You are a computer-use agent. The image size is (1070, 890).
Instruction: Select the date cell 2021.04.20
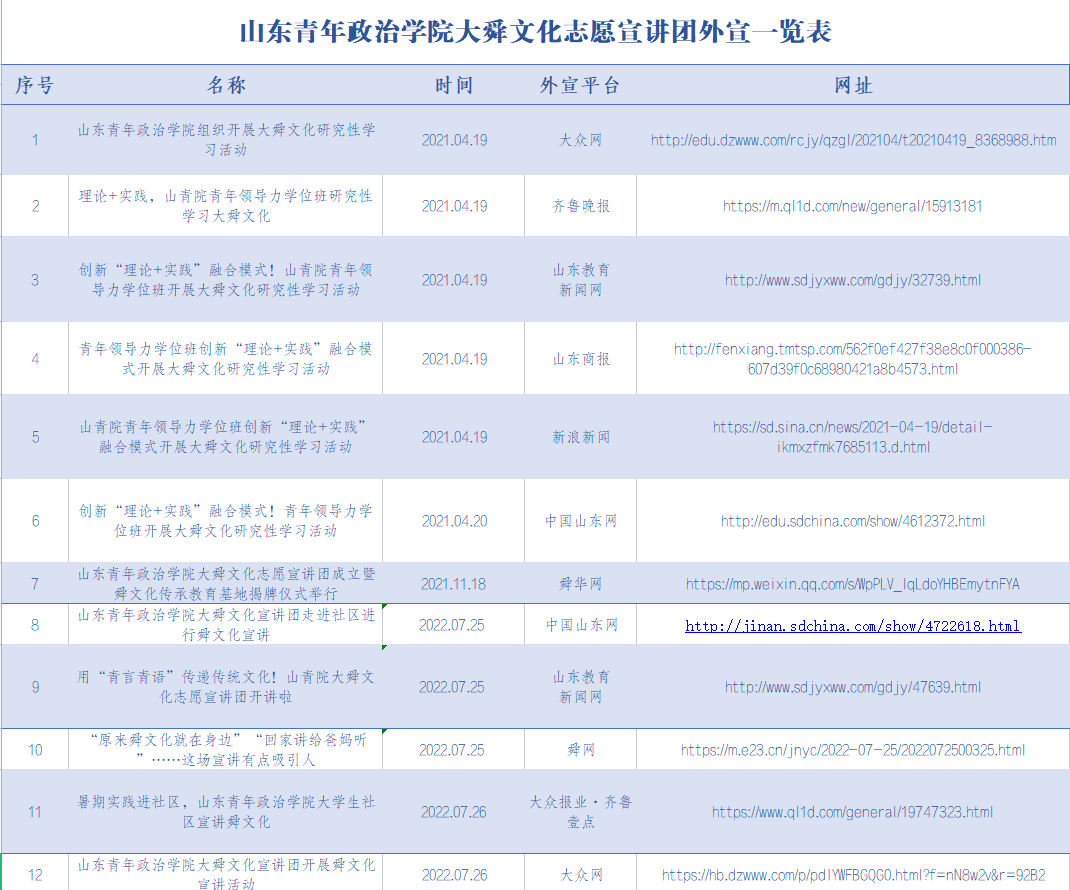(453, 521)
